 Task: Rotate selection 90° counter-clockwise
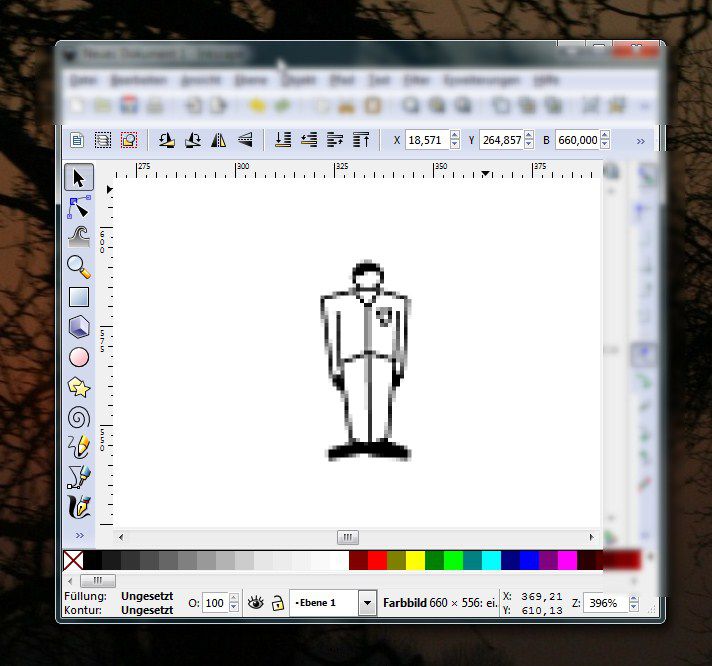pos(167,140)
